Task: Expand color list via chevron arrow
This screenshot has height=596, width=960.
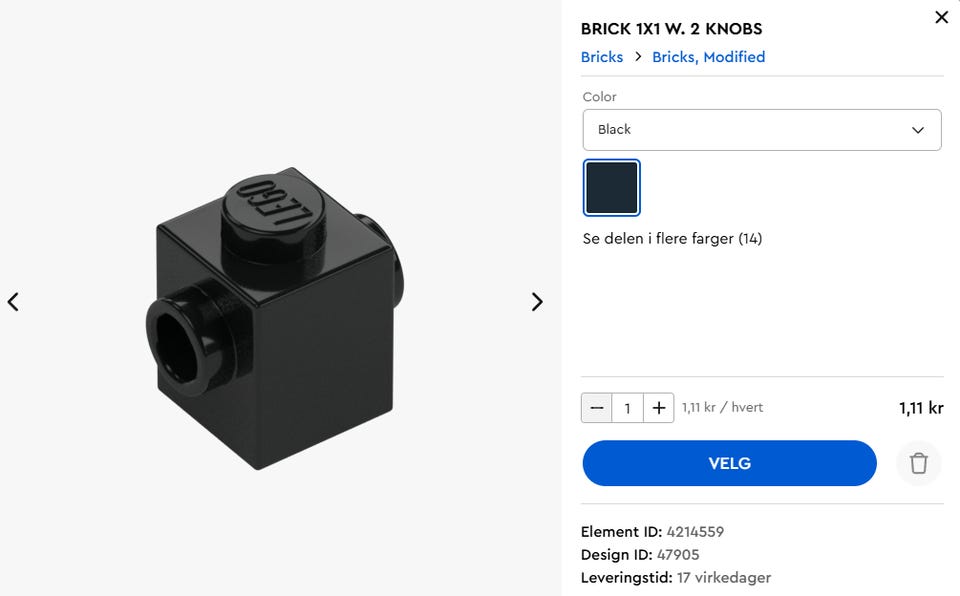Action: click(918, 130)
